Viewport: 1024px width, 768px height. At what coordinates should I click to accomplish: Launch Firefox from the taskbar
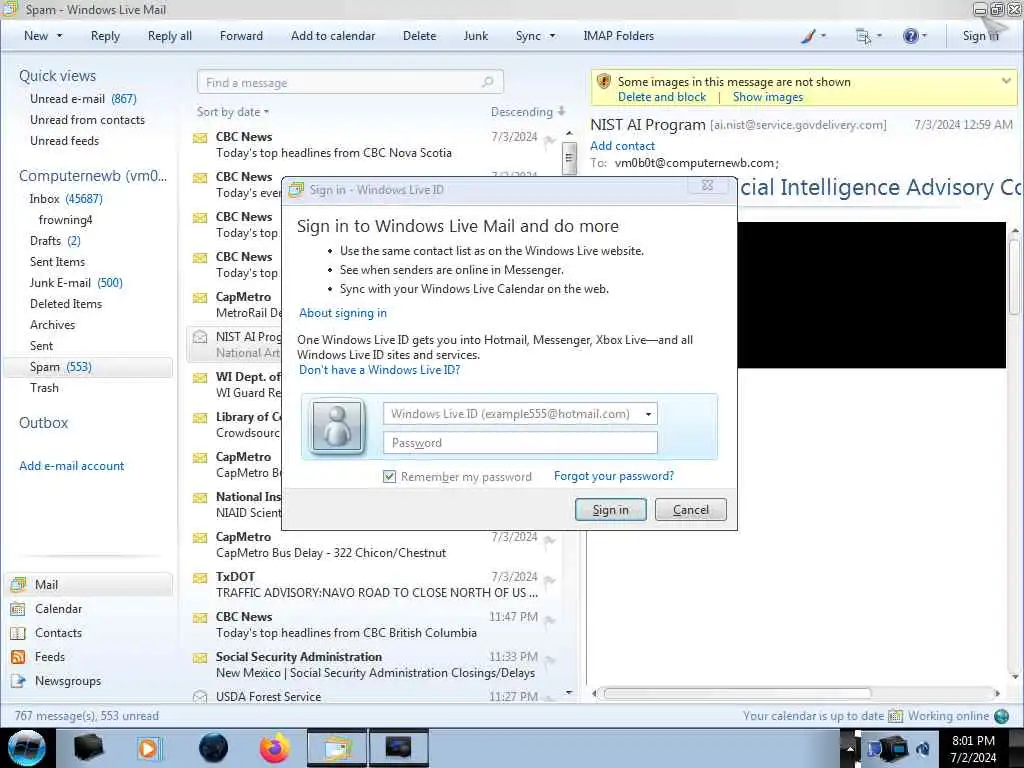point(274,748)
